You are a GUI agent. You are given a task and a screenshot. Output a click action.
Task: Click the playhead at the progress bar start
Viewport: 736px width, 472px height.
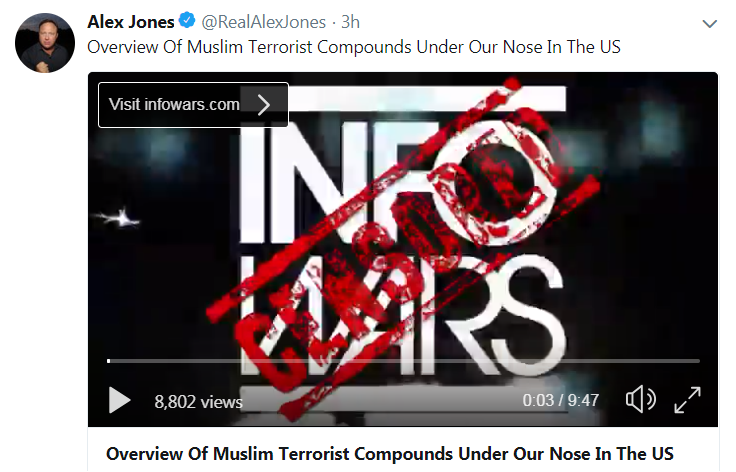[109, 361]
